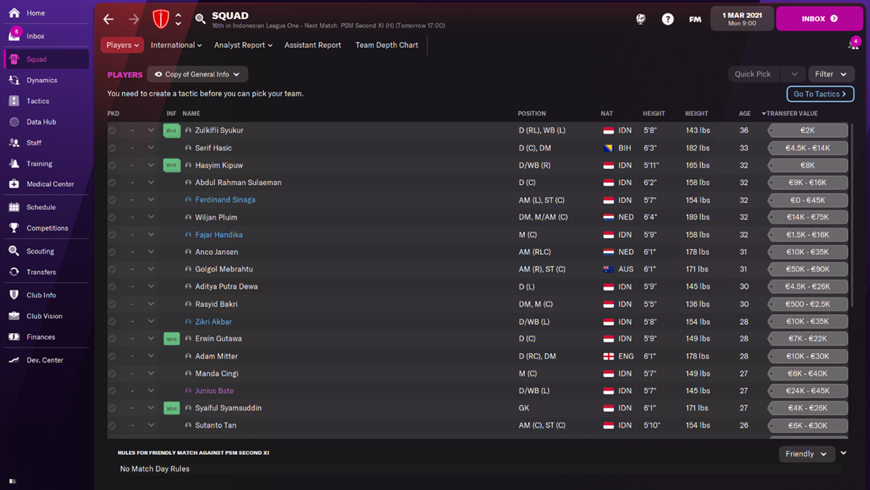Viewport: 870px width, 490px height.
Task: Click the Tactics icon in sidebar
Action: click(14, 101)
